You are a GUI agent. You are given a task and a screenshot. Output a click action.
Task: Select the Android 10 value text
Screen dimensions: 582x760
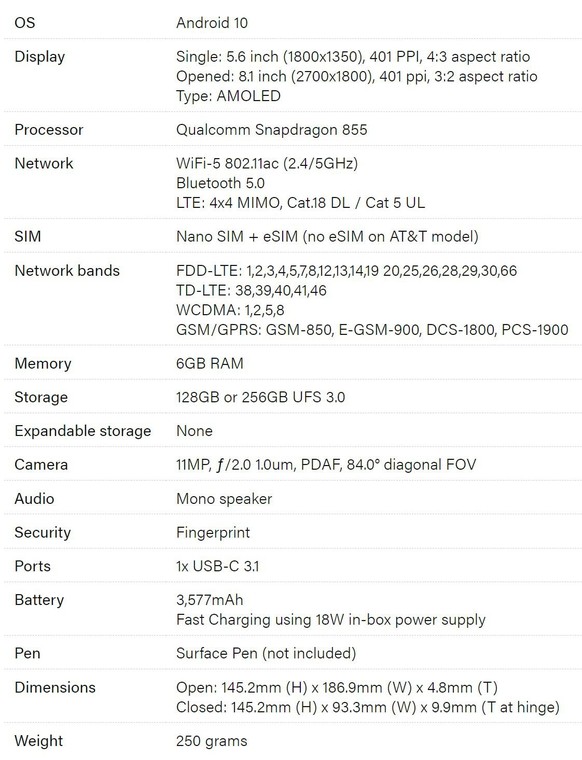tap(212, 23)
